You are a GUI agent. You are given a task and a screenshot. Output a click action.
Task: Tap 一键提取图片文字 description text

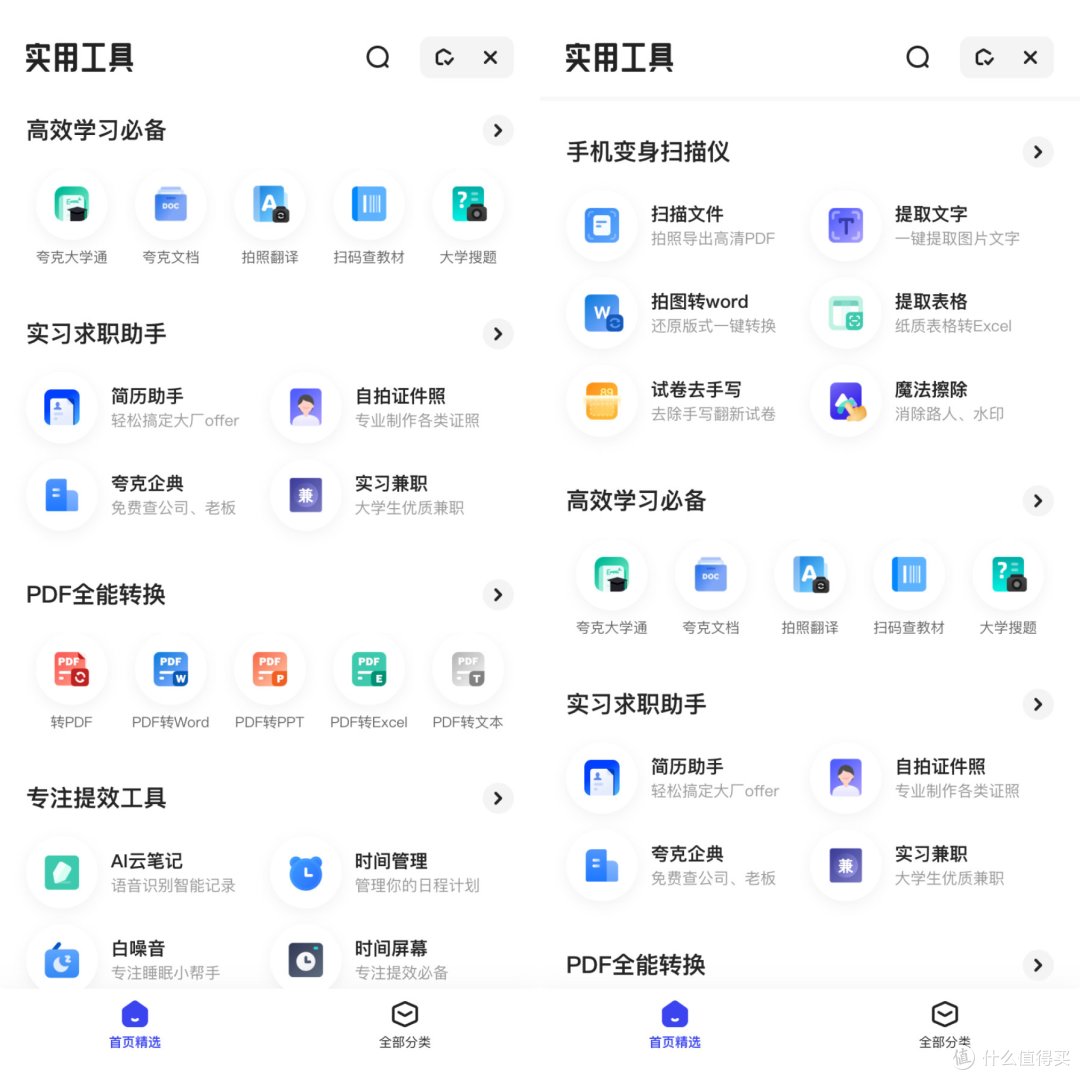pos(957,239)
